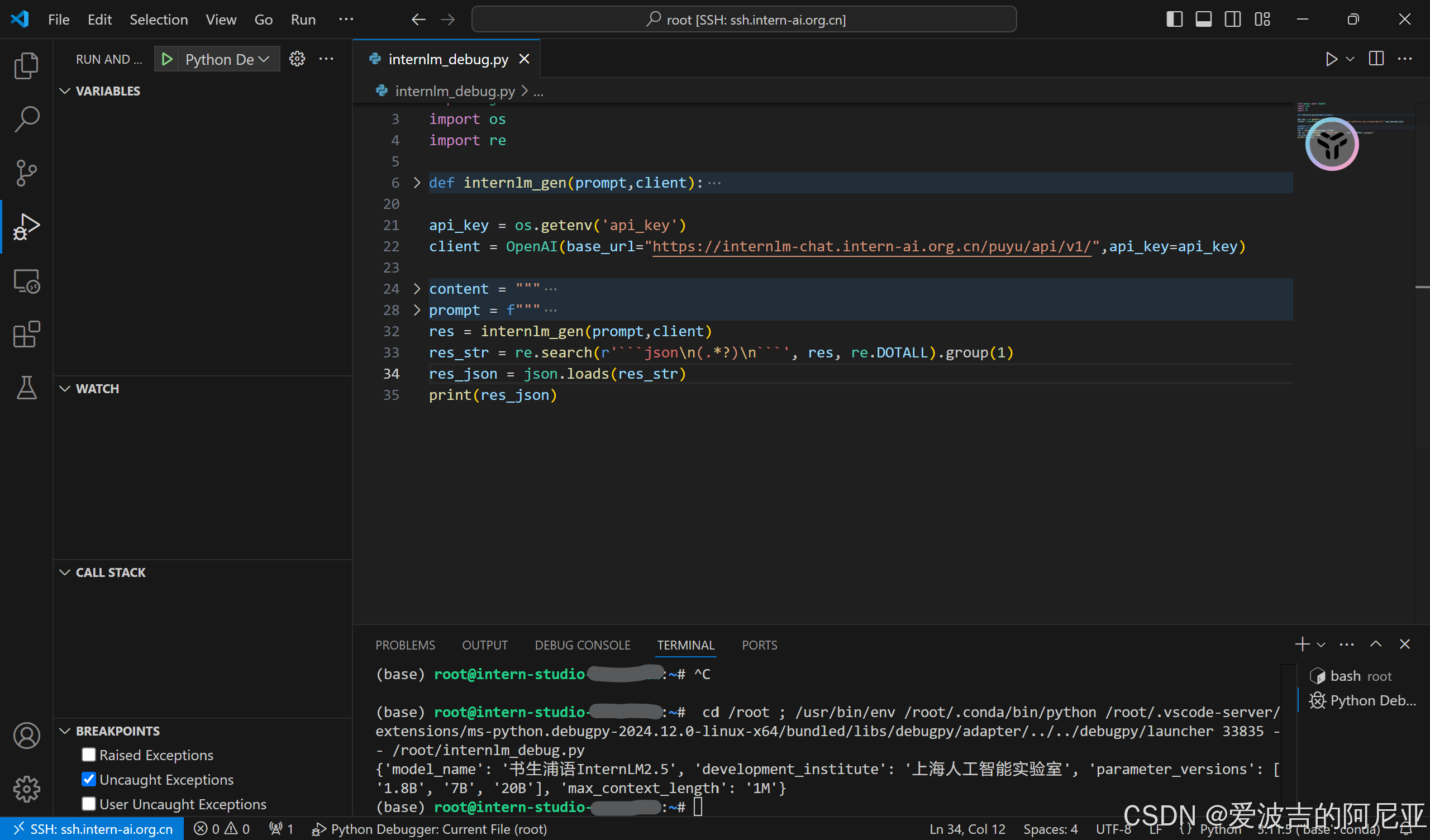Open the Selection menu
This screenshot has height=840, width=1430.
[x=158, y=20]
